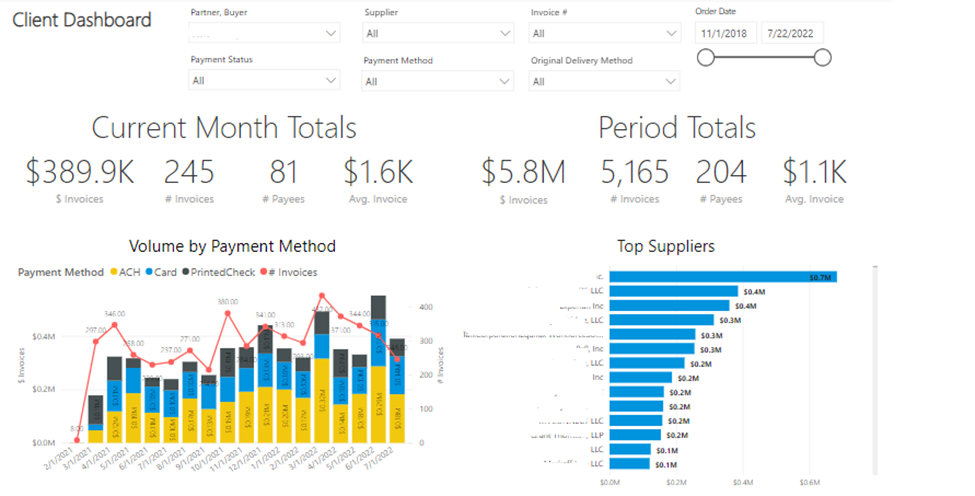Open the Partner, Buyer dropdown

click(x=265, y=33)
